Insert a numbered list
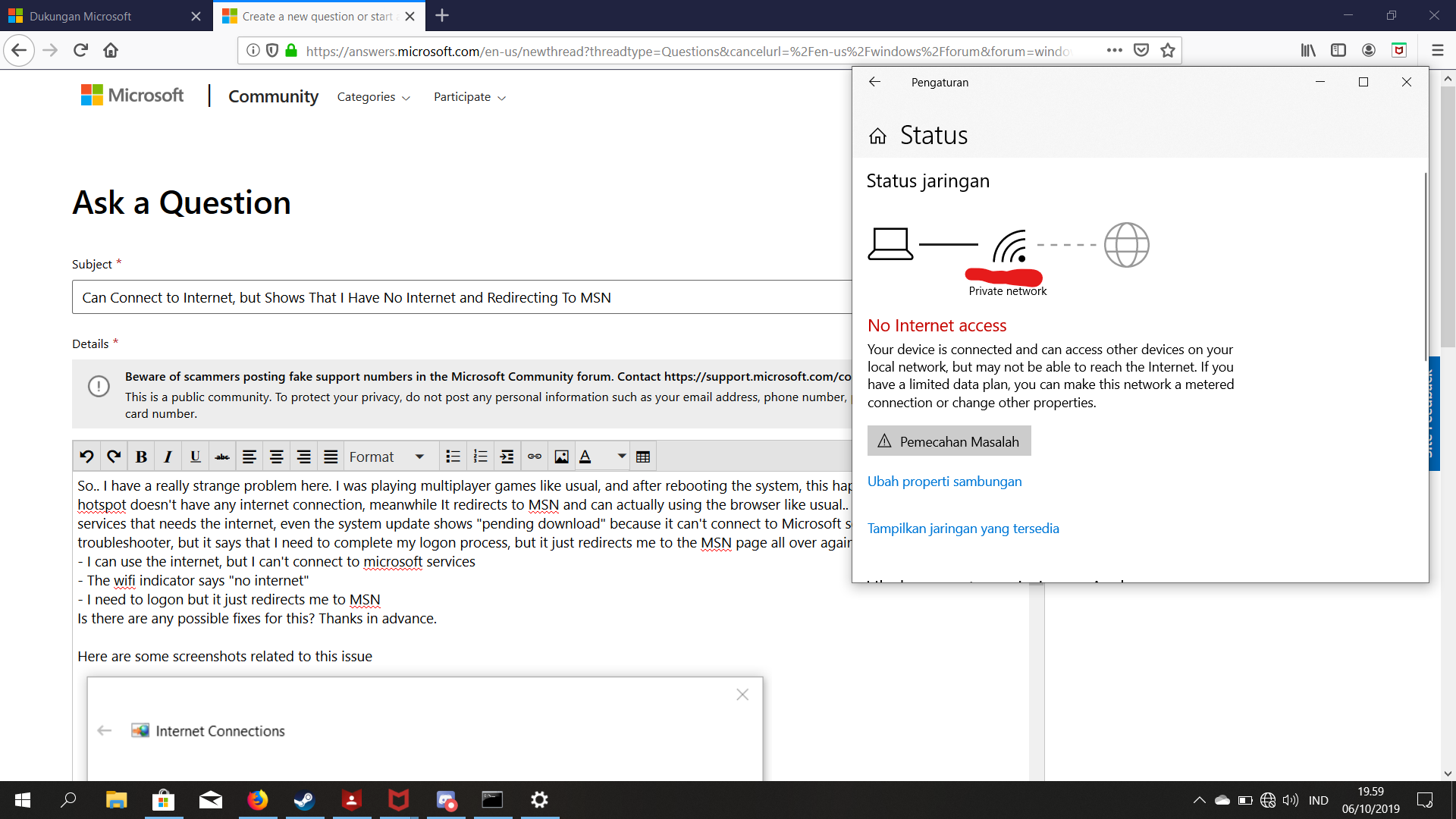The image size is (1456, 819). 480,457
